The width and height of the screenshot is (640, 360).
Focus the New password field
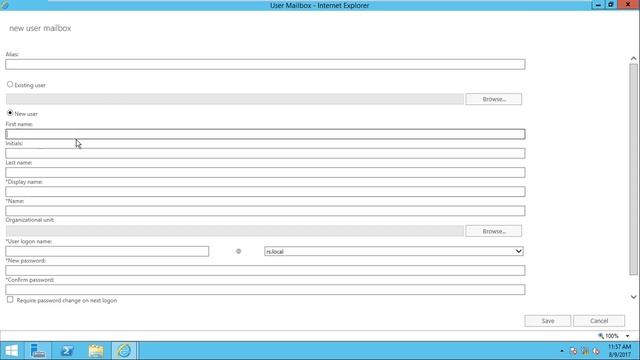tap(265, 270)
